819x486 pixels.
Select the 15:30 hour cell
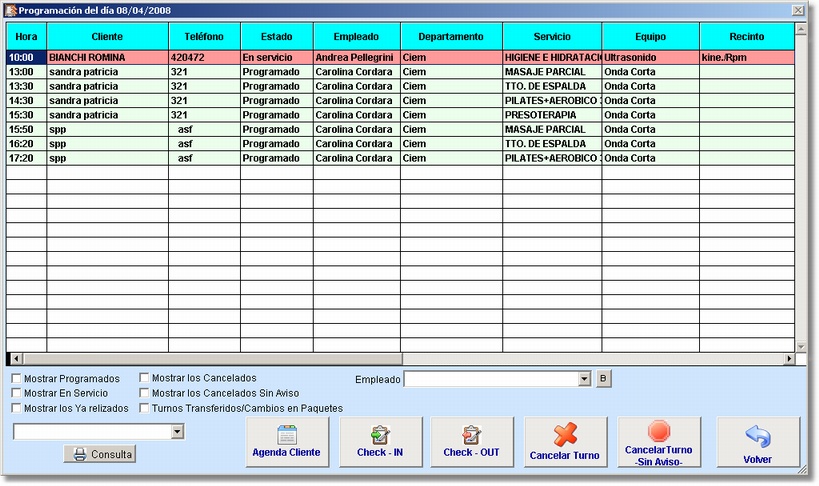26,115
